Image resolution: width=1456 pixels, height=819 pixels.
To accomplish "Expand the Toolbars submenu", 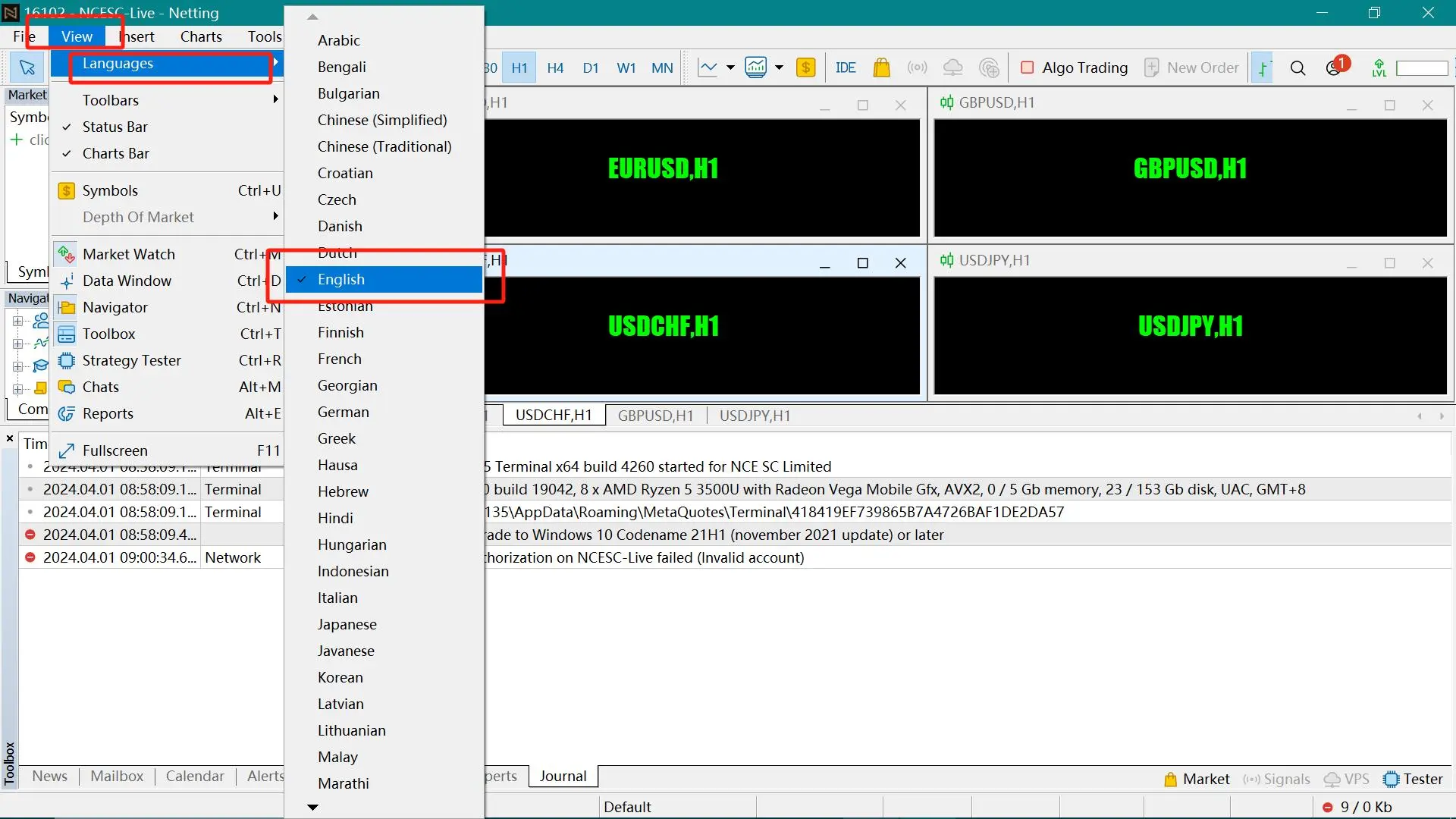I will click(167, 100).
